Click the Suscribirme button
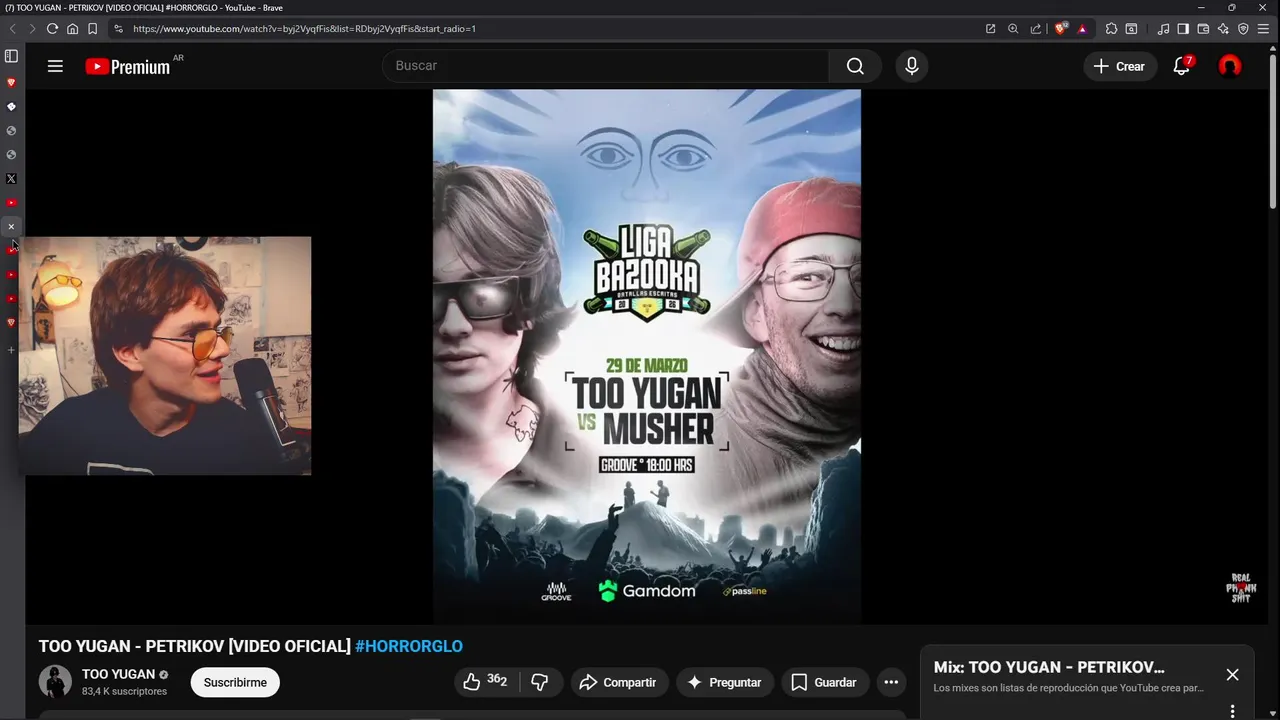 [x=235, y=682]
